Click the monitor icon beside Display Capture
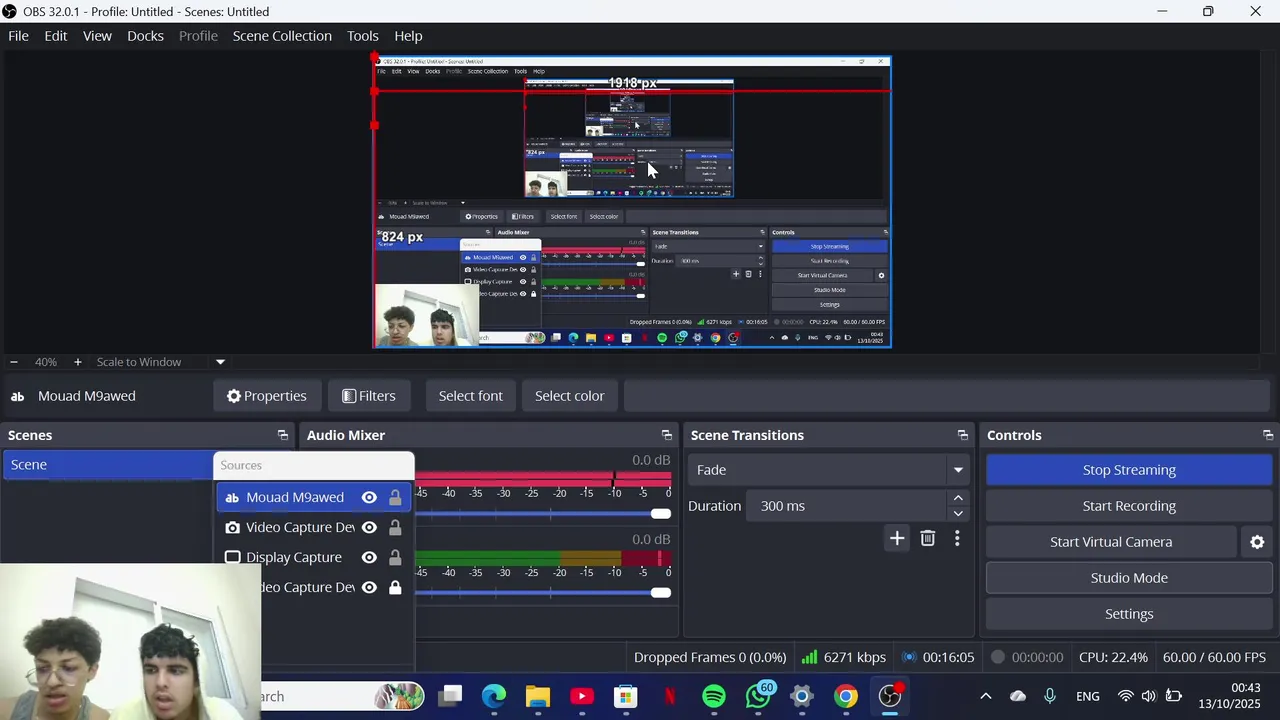 coord(232,558)
